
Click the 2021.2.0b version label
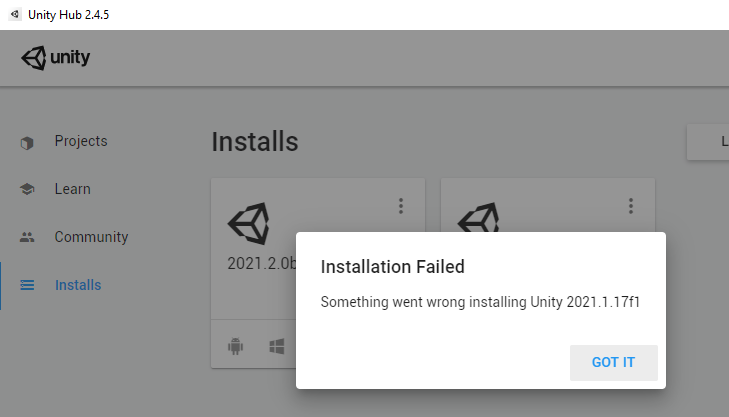[x=262, y=264]
